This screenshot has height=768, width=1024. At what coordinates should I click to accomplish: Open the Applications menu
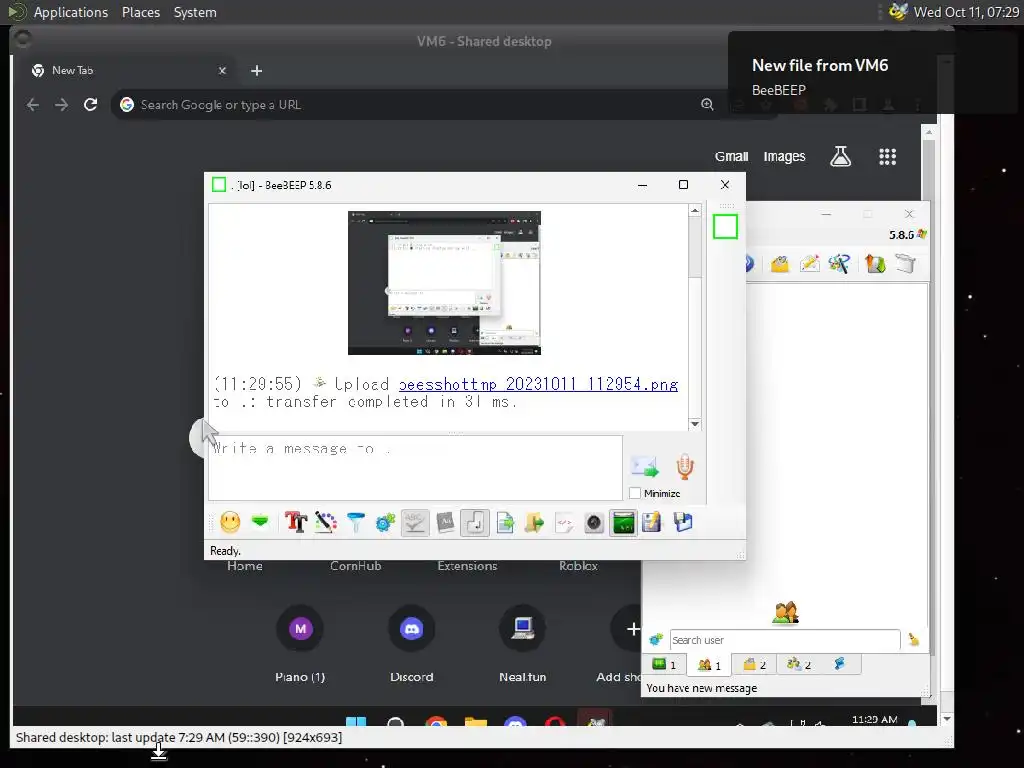(x=71, y=12)
